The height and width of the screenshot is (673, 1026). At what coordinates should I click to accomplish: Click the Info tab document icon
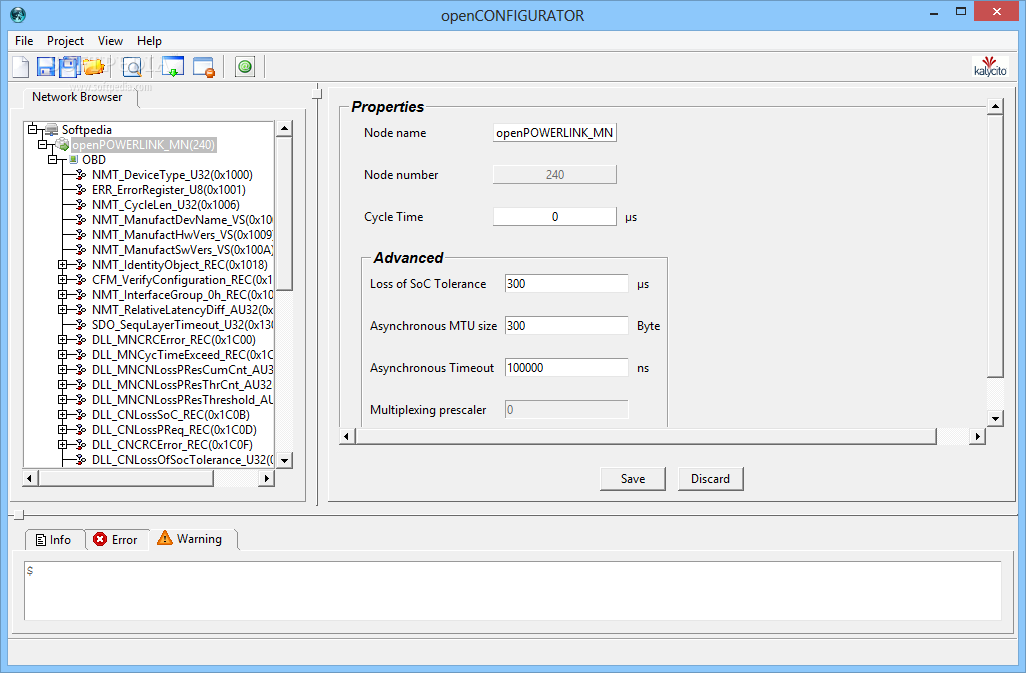(x=41, y=540)
